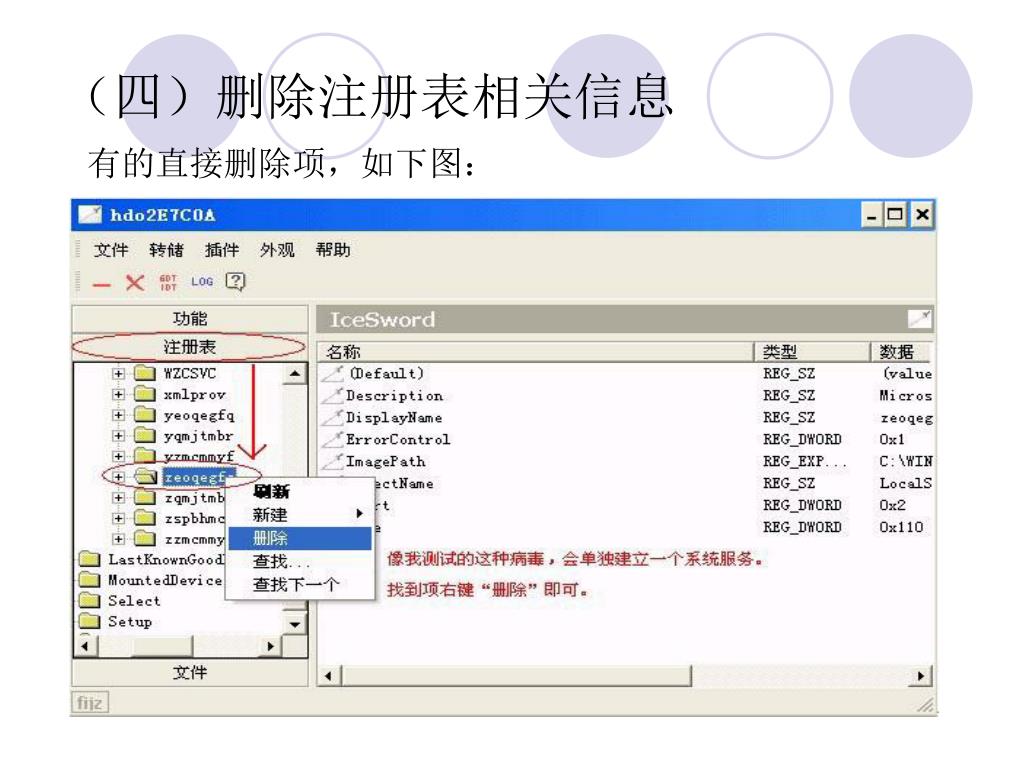Viewport: 1024px width, 768px height.
Task: Open the 文件 menu
Action: (x=110, y=250)
